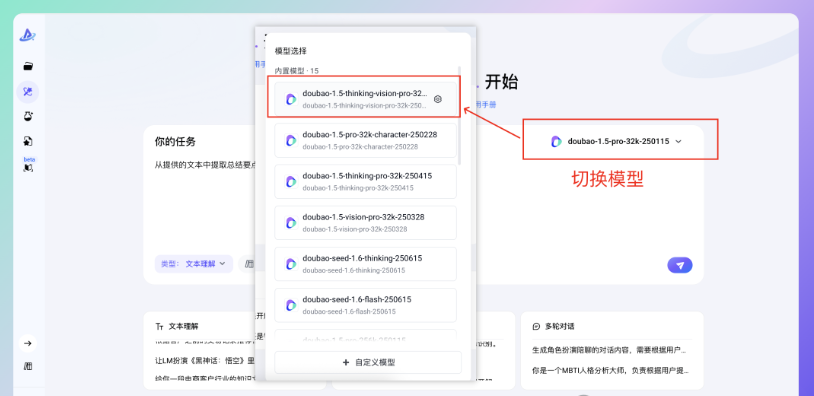Select the highlighted prompt tool sidebar icon

pos(28,92)
